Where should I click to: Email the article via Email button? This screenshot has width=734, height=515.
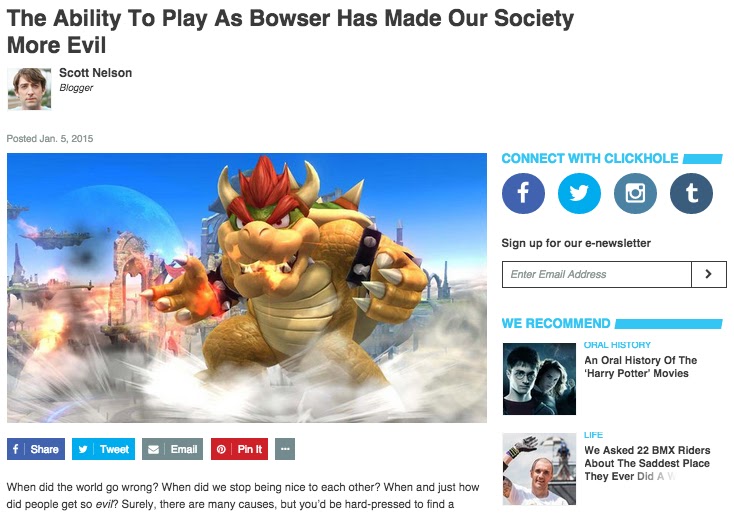(172, 449)
